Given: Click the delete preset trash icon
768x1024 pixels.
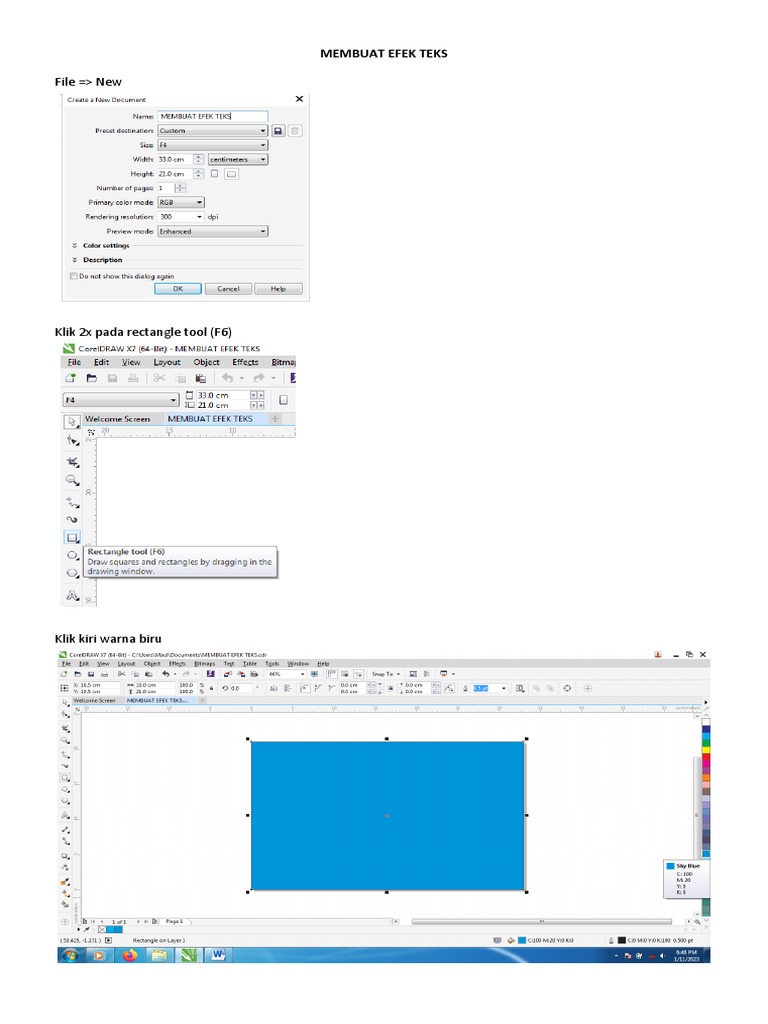Looking at the screenshot, I should (x=295, y=131).
